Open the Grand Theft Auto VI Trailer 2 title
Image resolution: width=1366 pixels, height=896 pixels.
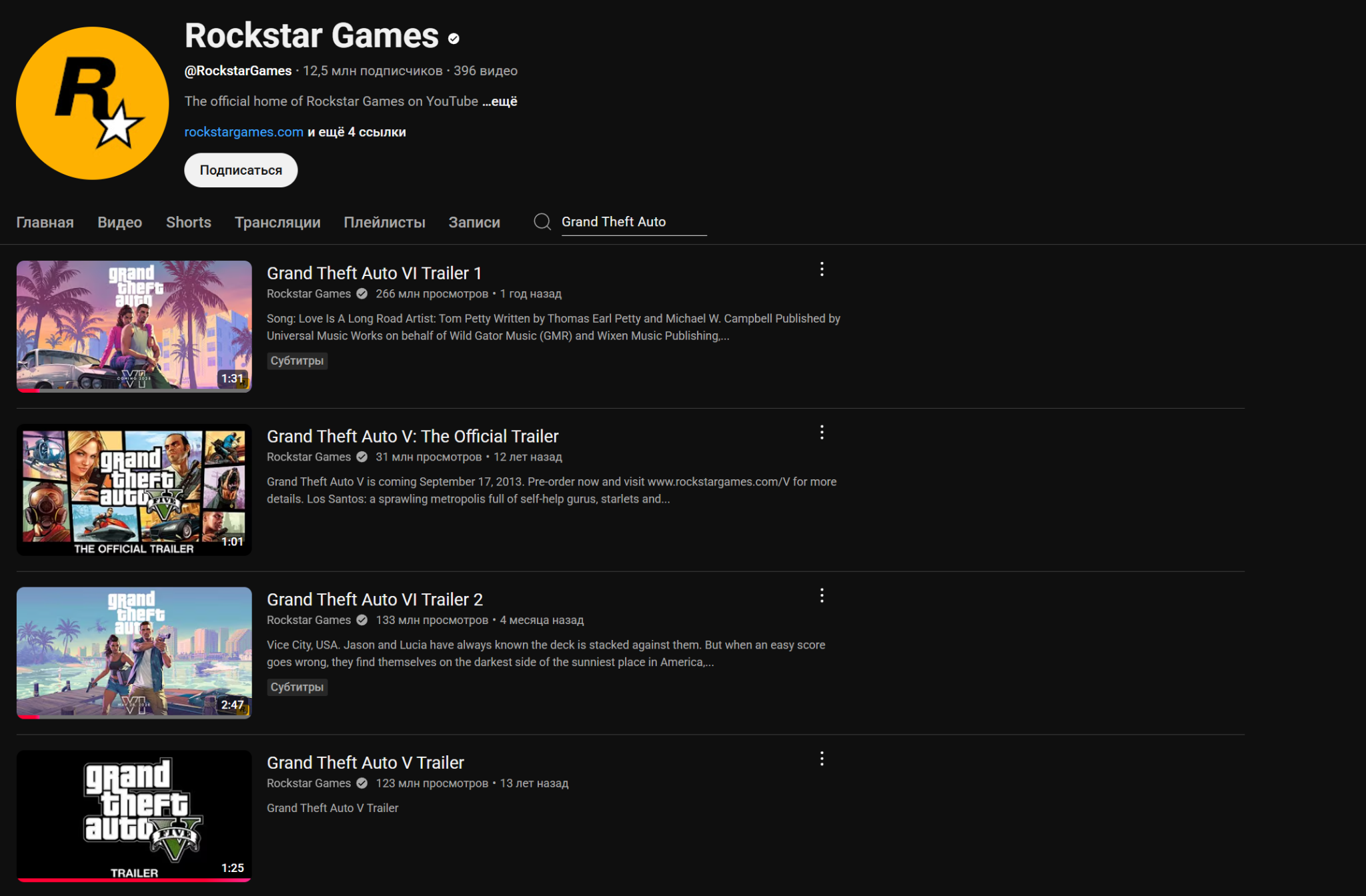click(374, 599)
